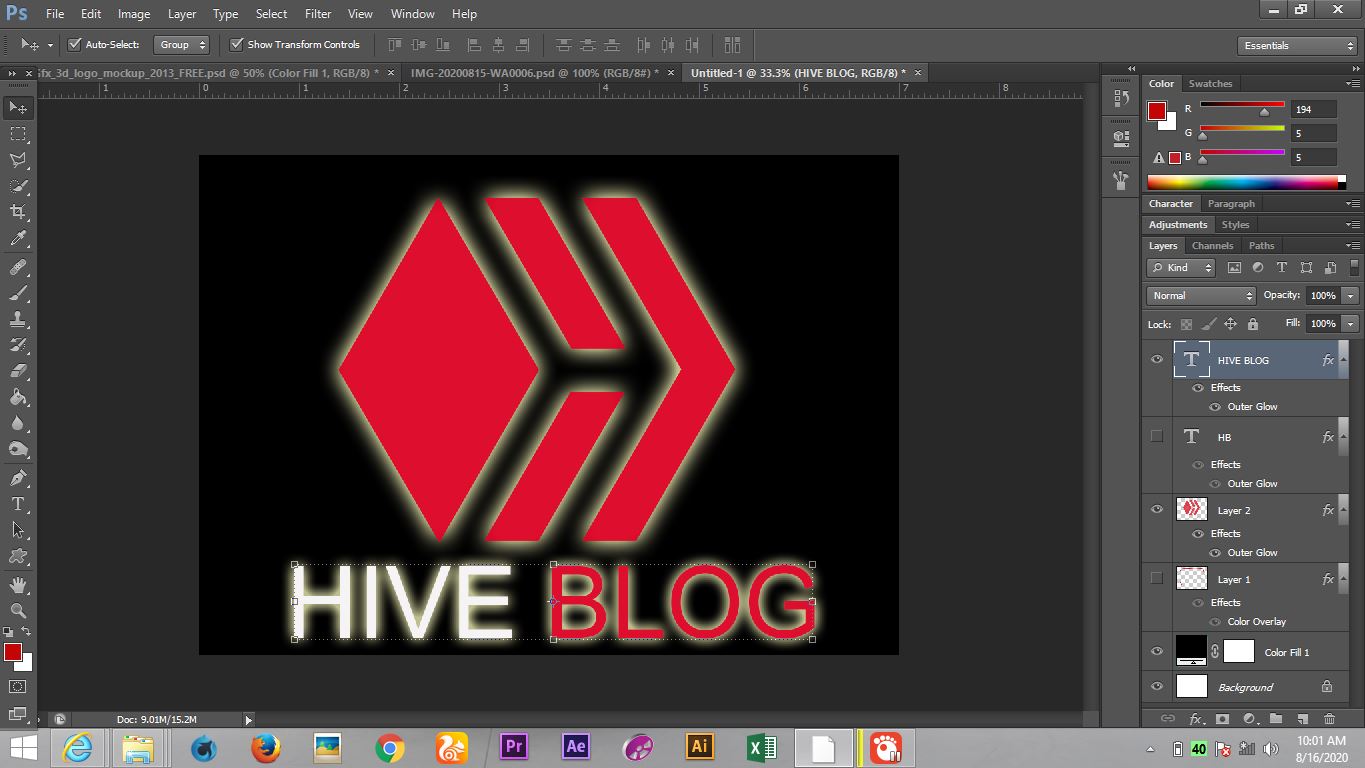Viewport: 1365px width, 768px height.
Task: Click the Link Layers icon
Action: 1167,718
